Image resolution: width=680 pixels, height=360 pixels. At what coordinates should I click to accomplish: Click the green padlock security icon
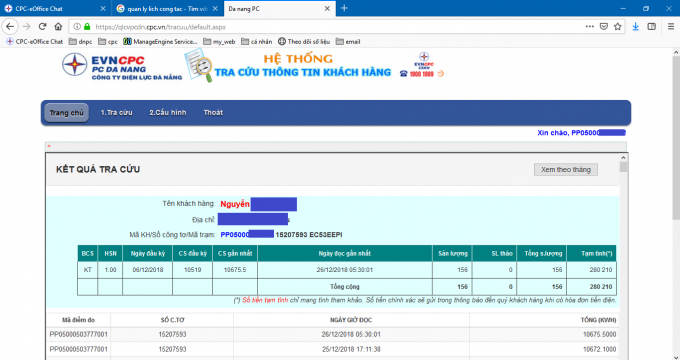(87, 26)
